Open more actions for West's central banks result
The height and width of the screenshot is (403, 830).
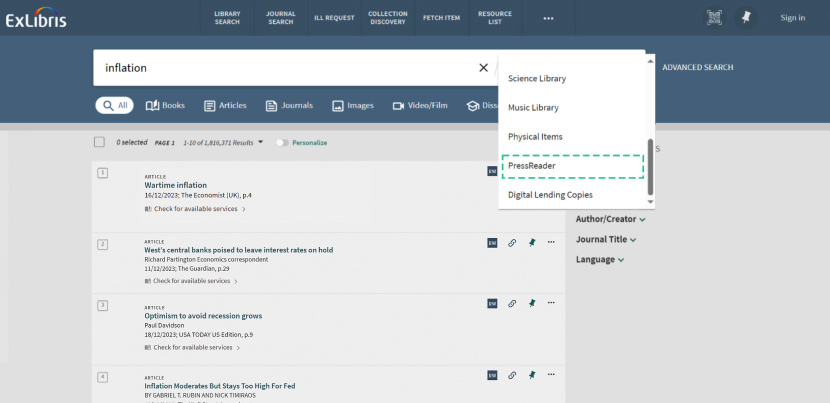pyautogui.click(x=551, y=242)
